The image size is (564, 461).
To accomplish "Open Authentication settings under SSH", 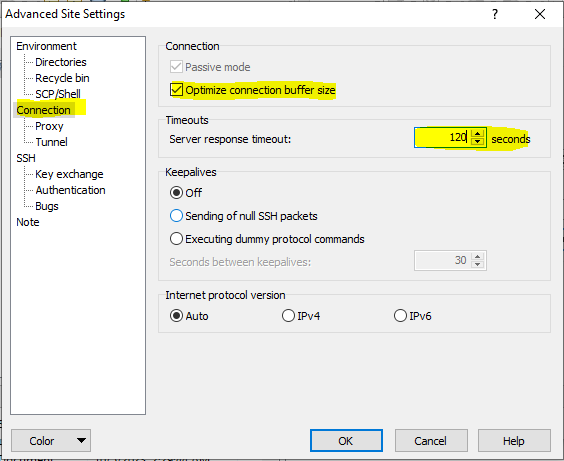I will [x=70, y=190].
